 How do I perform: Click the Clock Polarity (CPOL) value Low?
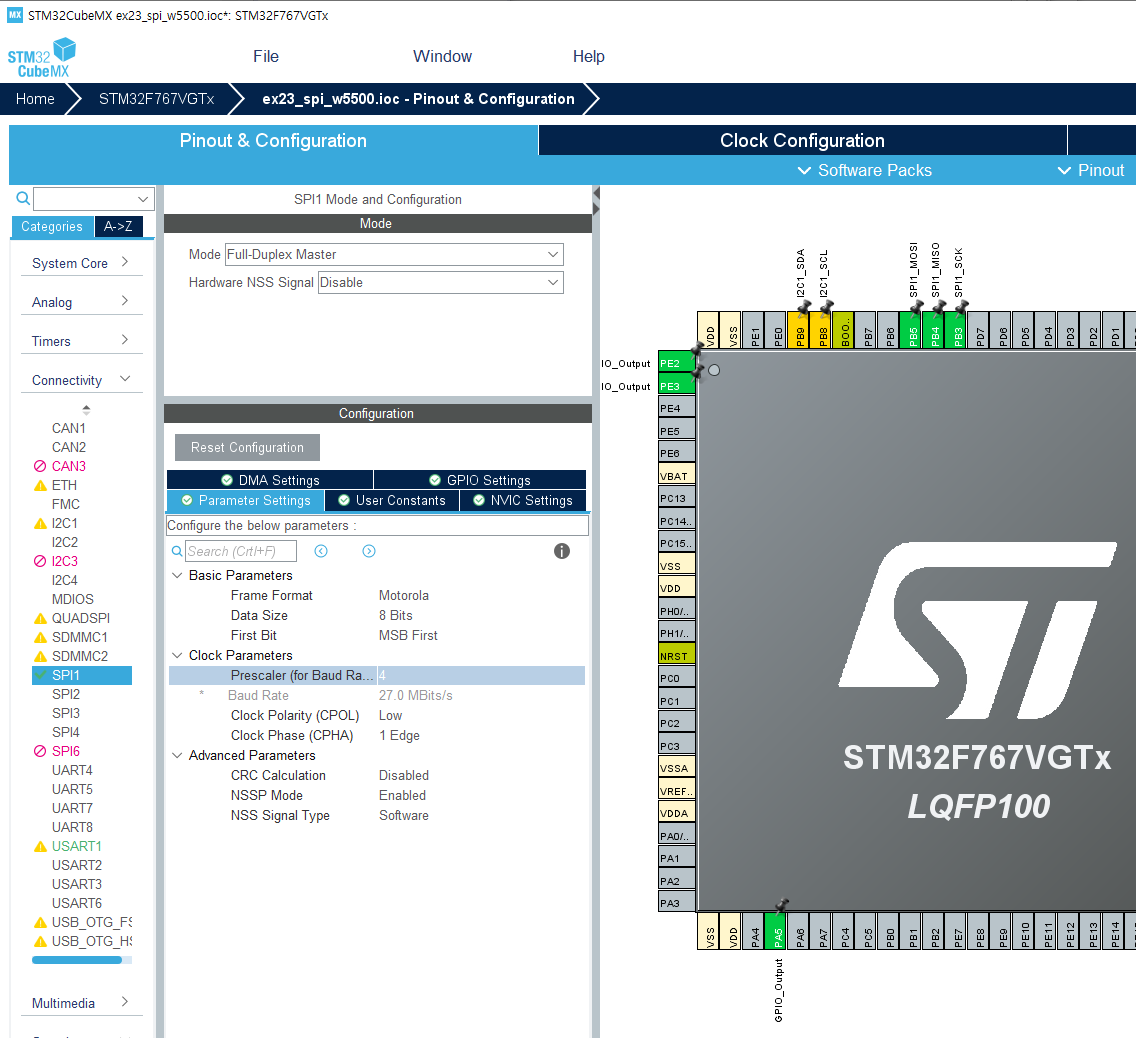pos(390,716)
